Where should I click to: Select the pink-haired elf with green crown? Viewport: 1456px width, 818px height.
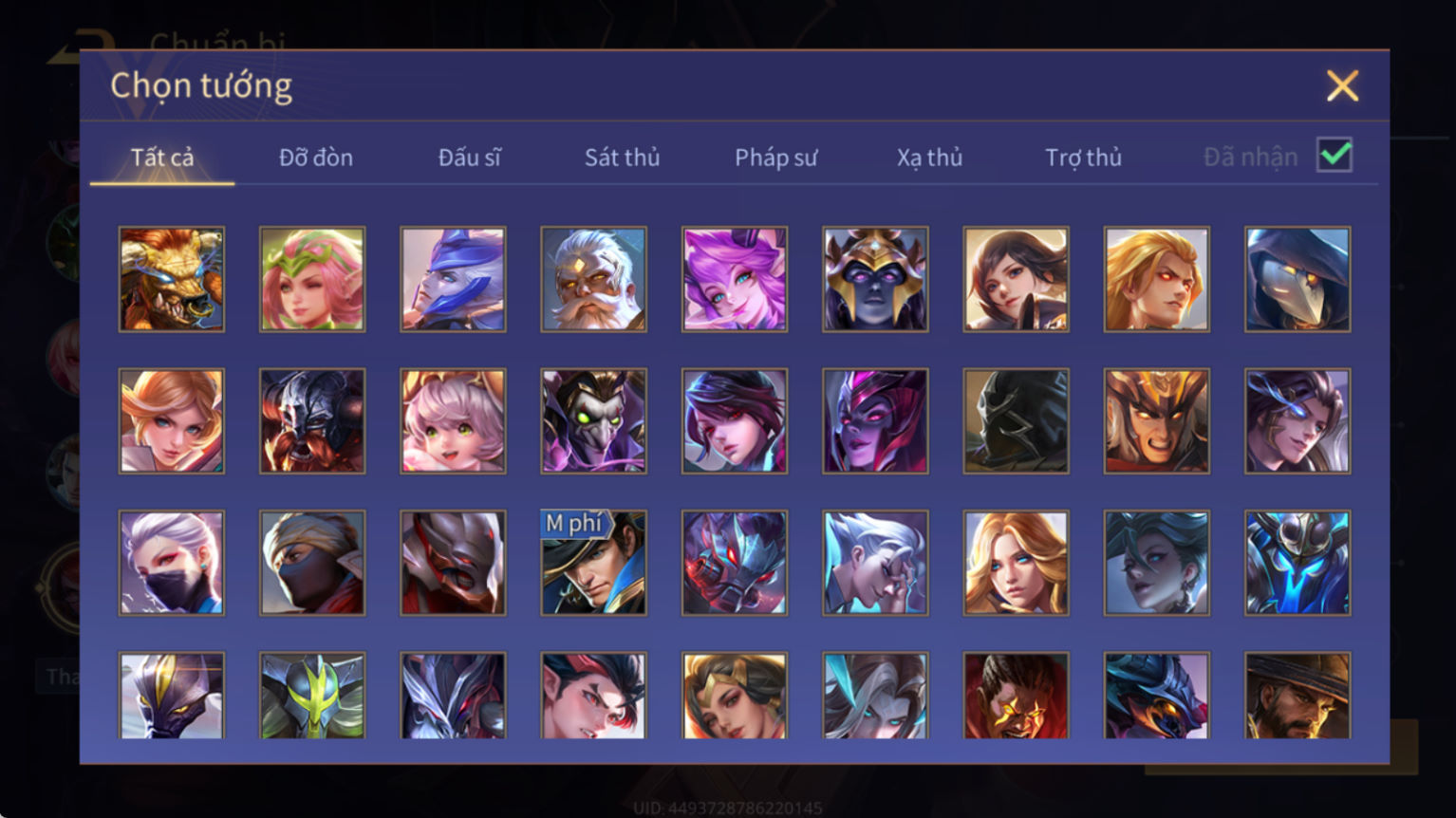(312, 279)
